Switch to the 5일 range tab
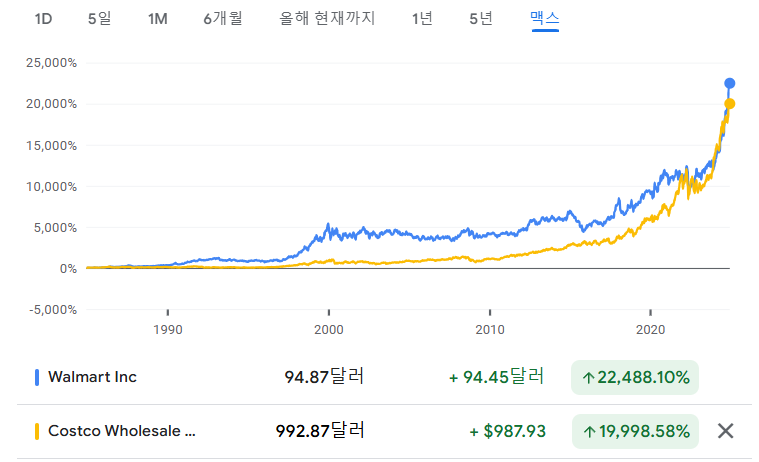759x462 pixels. [99, 20]
